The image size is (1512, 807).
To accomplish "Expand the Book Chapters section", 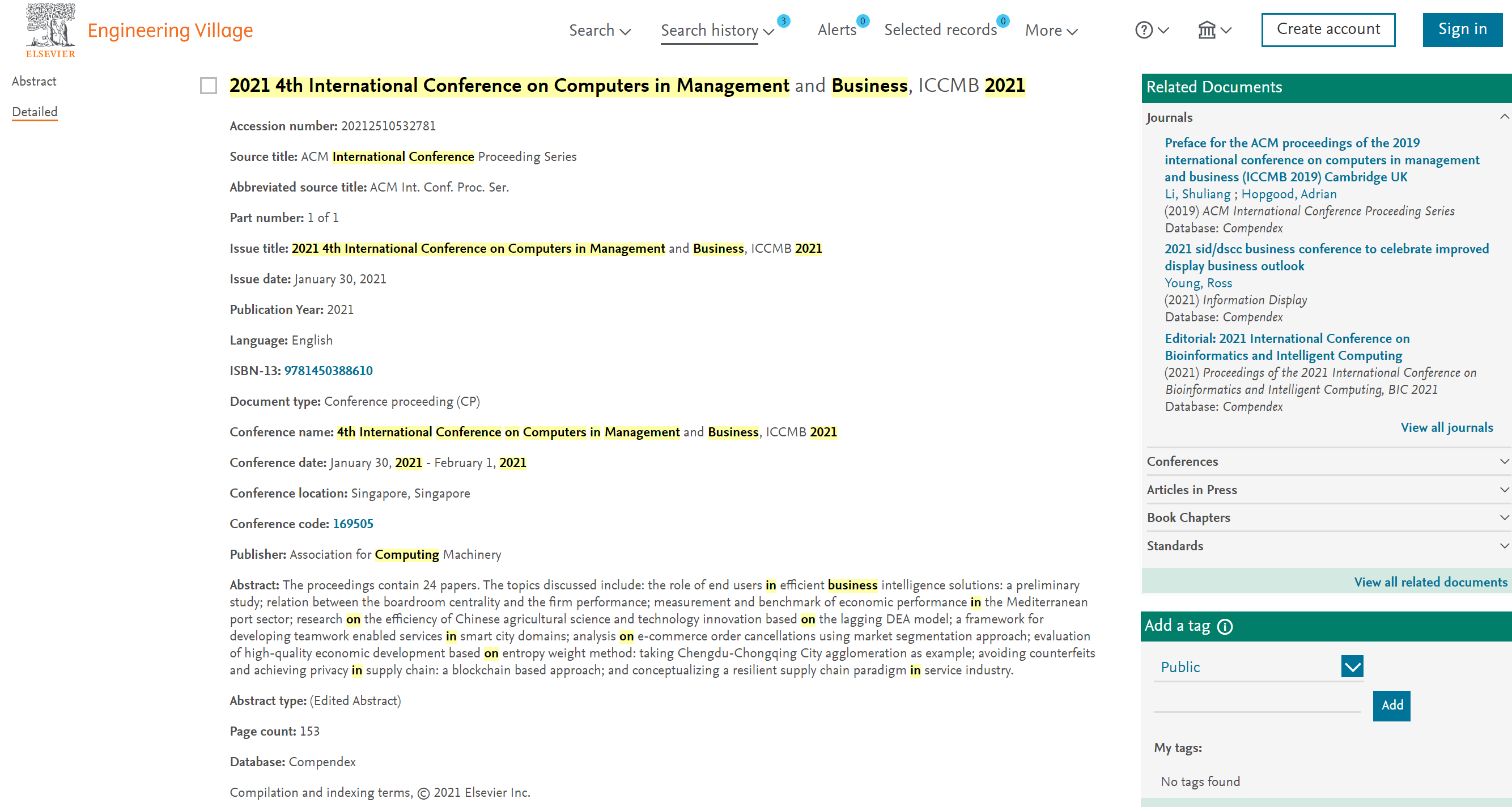I will pyautogui.click(x=1504, y=517).
